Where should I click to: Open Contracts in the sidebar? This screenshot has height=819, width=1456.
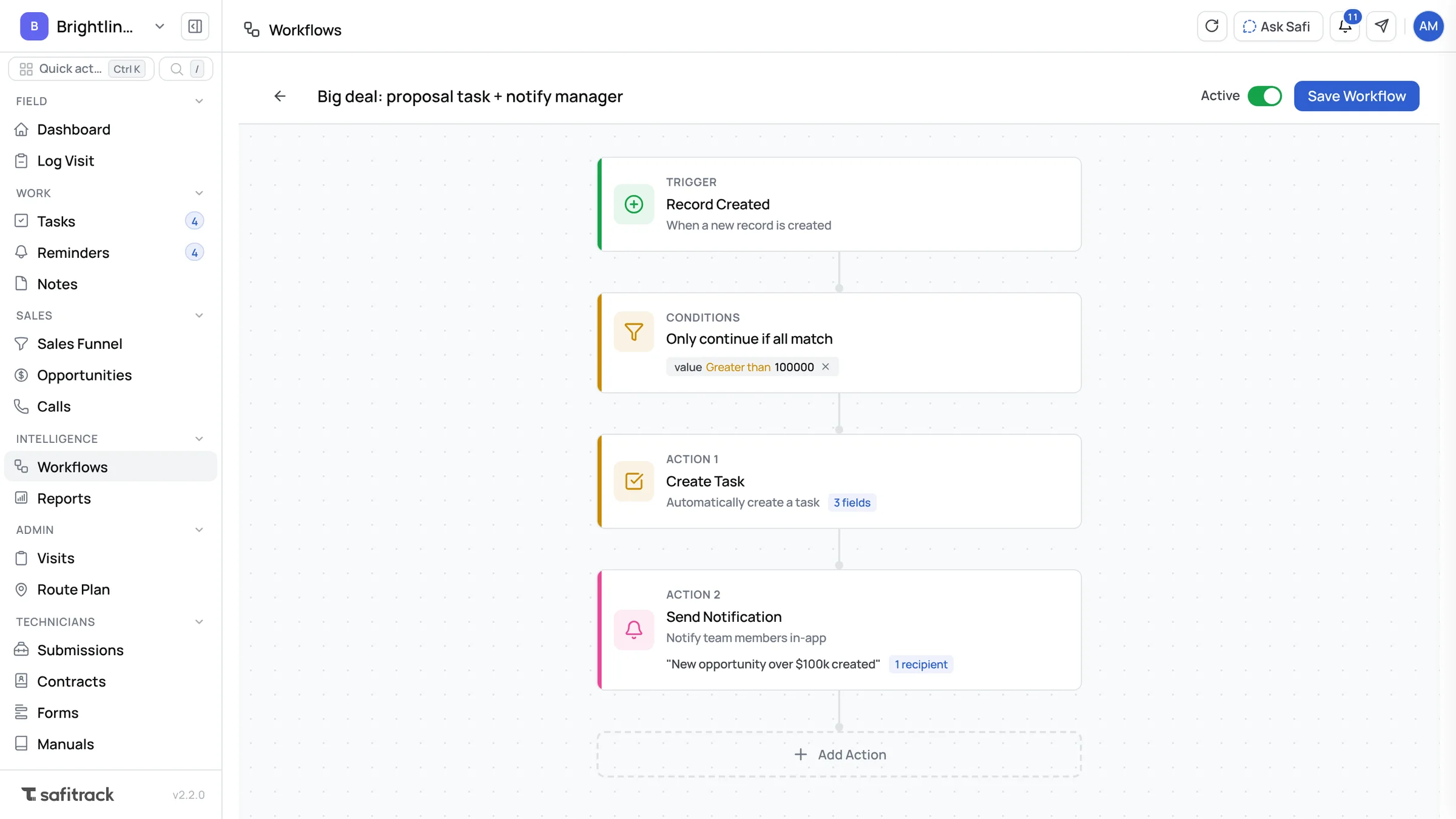tap(110, 681)
